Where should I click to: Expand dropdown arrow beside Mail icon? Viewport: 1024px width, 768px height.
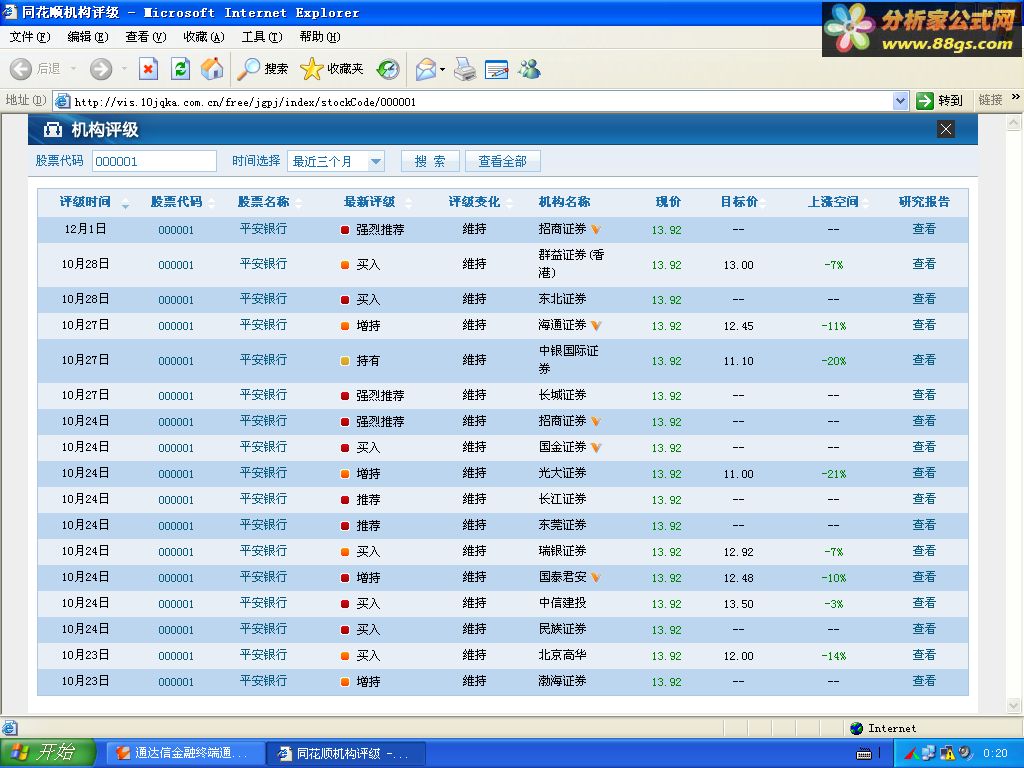pyautogui.click(x=443, y=69)
